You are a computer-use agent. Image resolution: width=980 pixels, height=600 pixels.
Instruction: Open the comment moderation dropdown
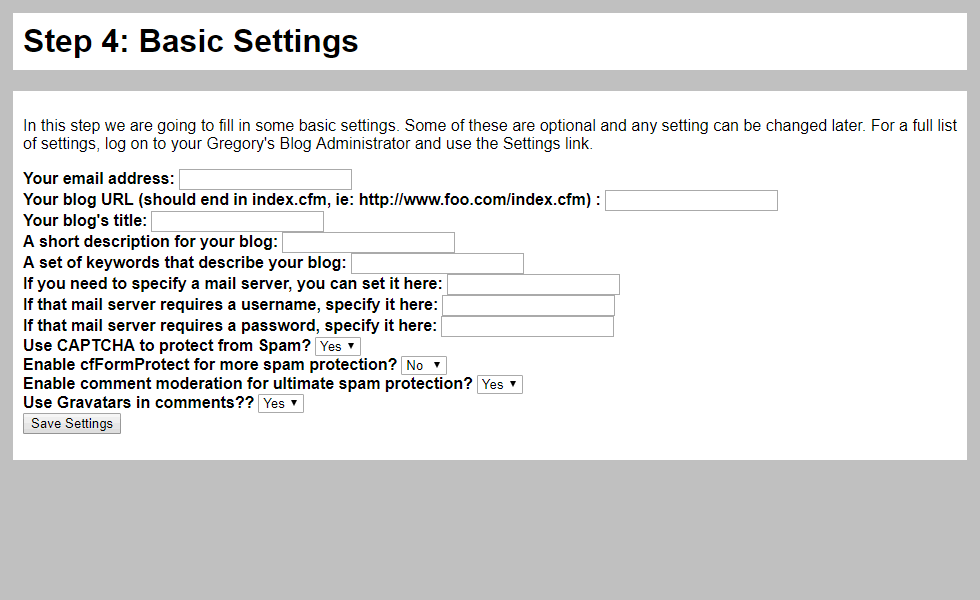pos(500,384)
